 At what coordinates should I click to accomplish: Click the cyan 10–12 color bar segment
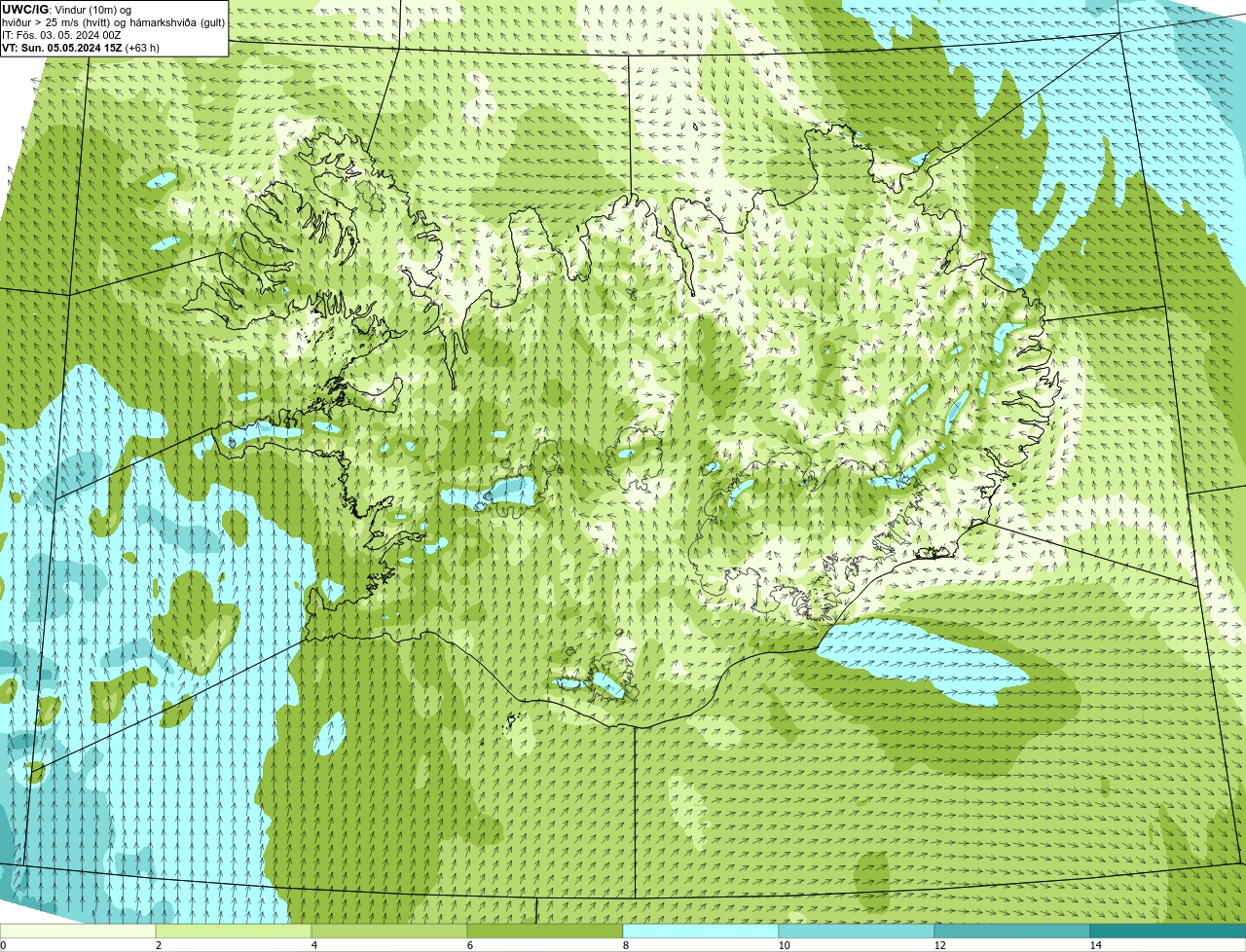tap(857, 931)
